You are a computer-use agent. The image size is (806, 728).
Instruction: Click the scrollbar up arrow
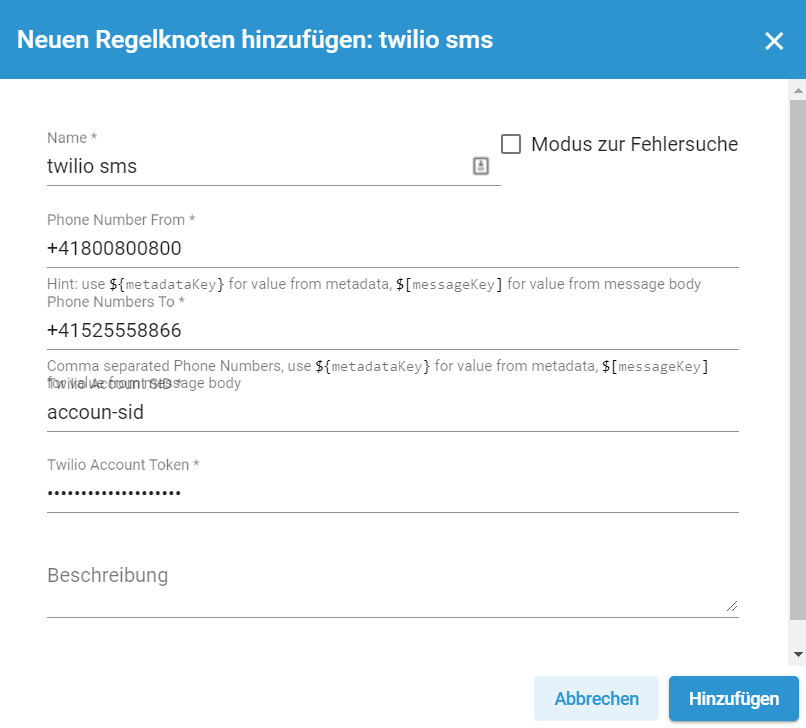(x=798, y=90)
